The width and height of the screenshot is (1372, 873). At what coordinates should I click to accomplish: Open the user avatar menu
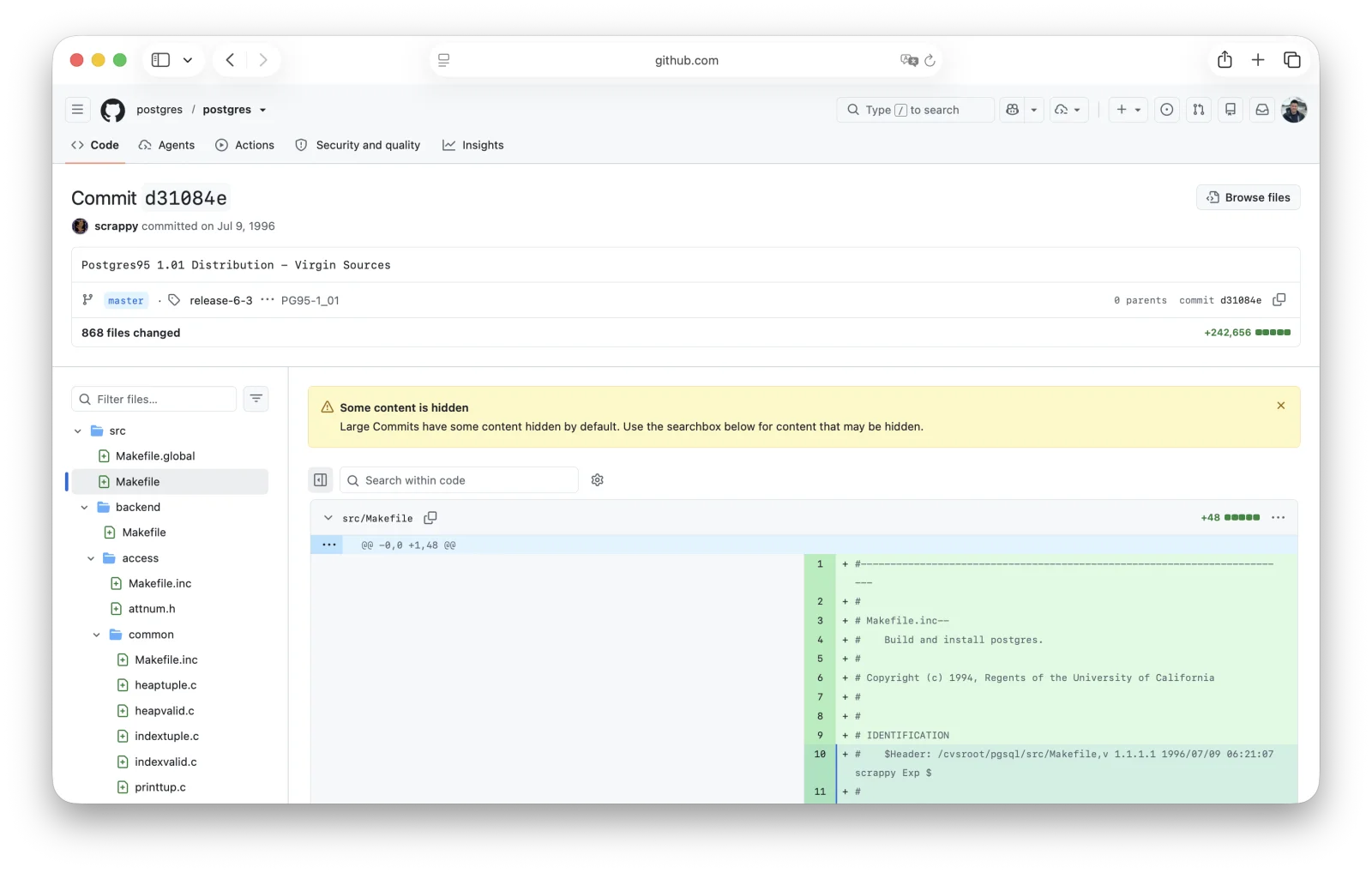click(x=1294, y=110)
